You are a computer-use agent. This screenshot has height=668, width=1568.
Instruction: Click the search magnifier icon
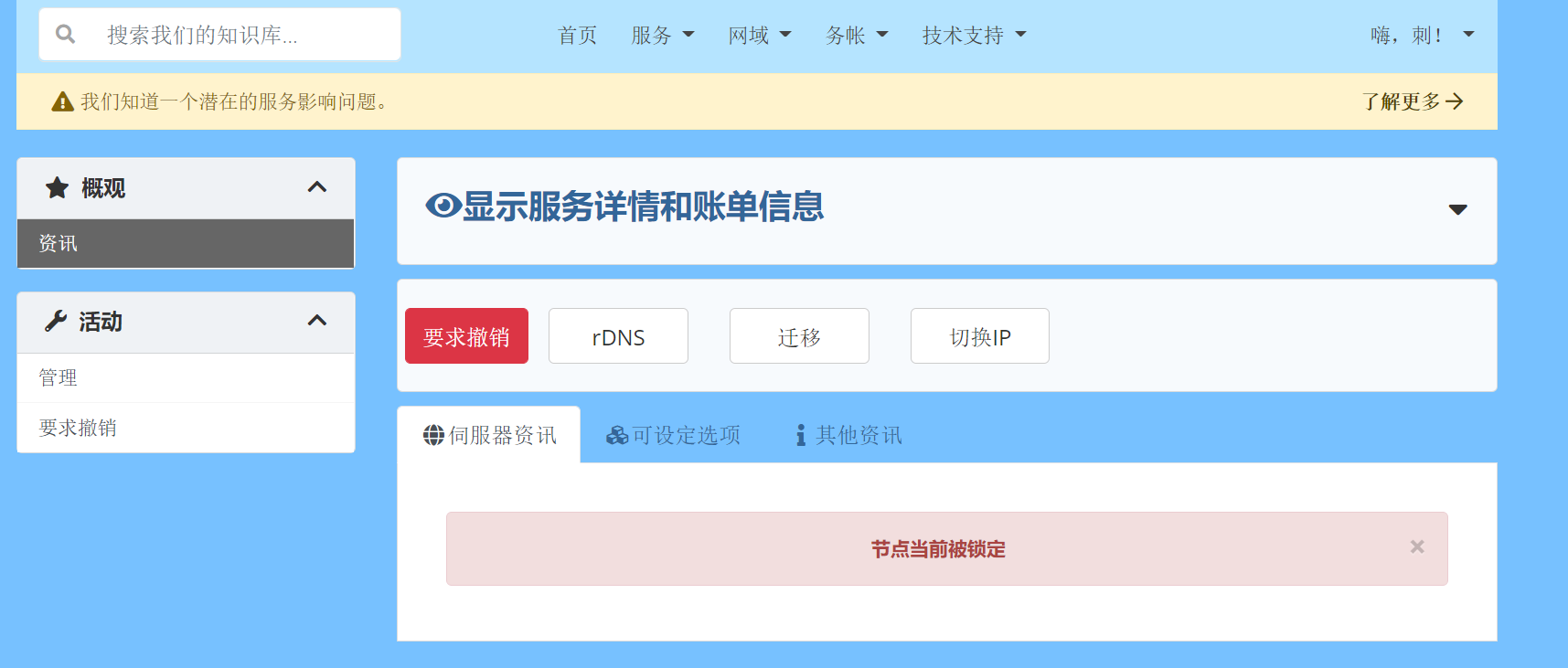[x=66, y=35]
